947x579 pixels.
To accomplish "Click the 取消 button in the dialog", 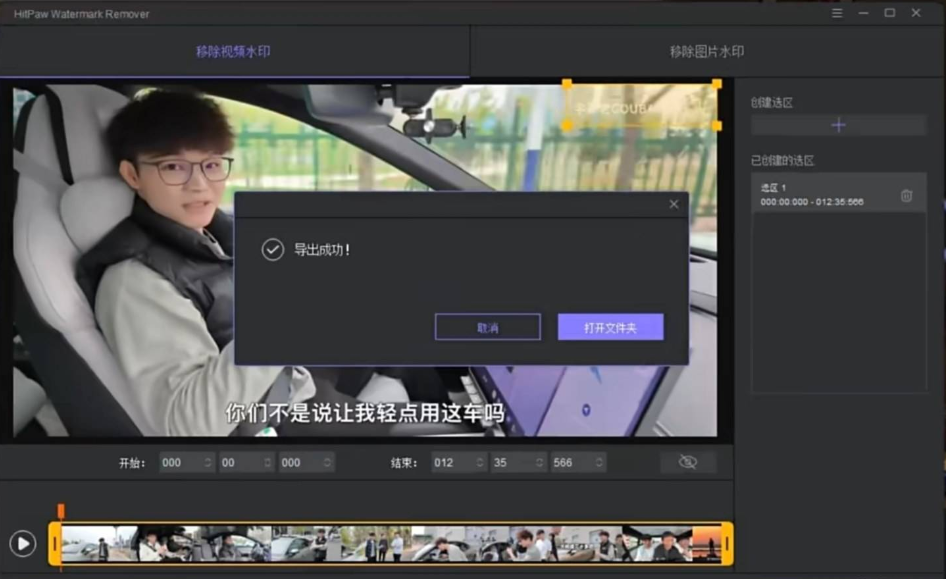I will pyautogui.click(x=487, y=327).
